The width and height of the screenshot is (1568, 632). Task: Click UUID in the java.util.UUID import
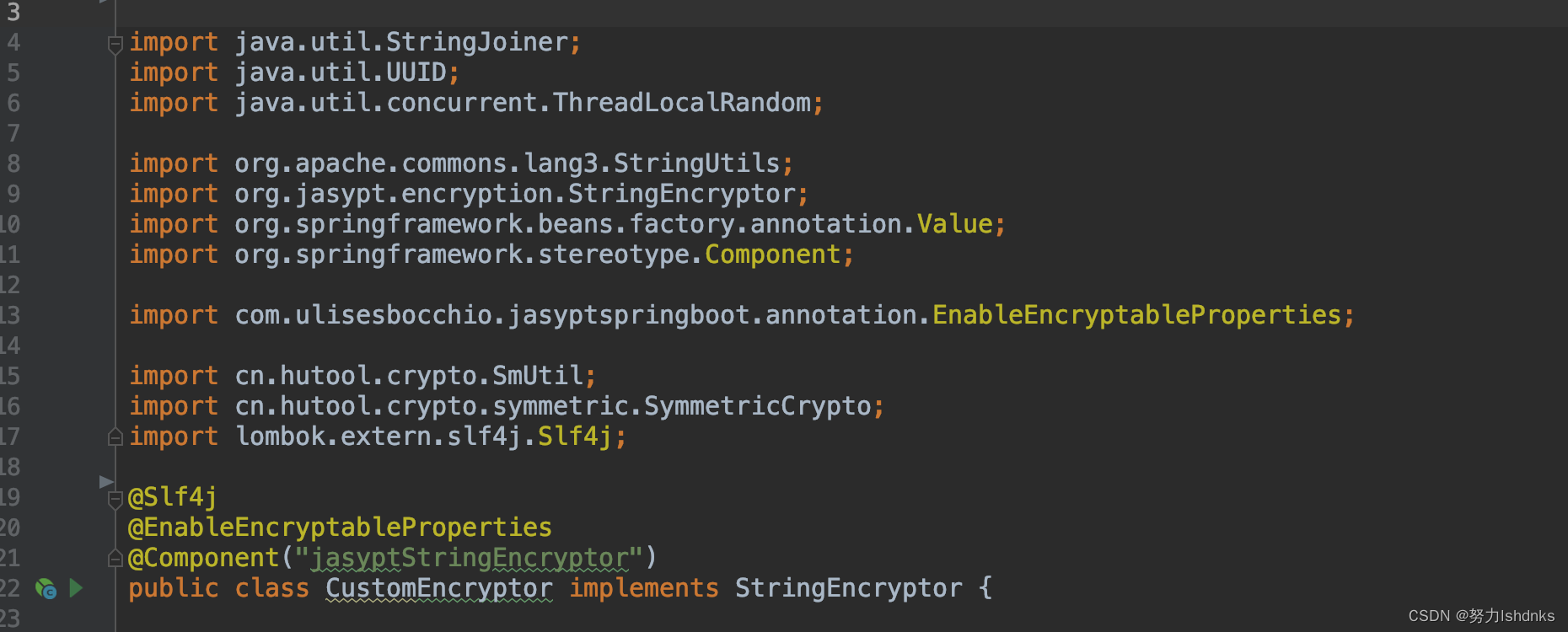[x=416, y=72]
